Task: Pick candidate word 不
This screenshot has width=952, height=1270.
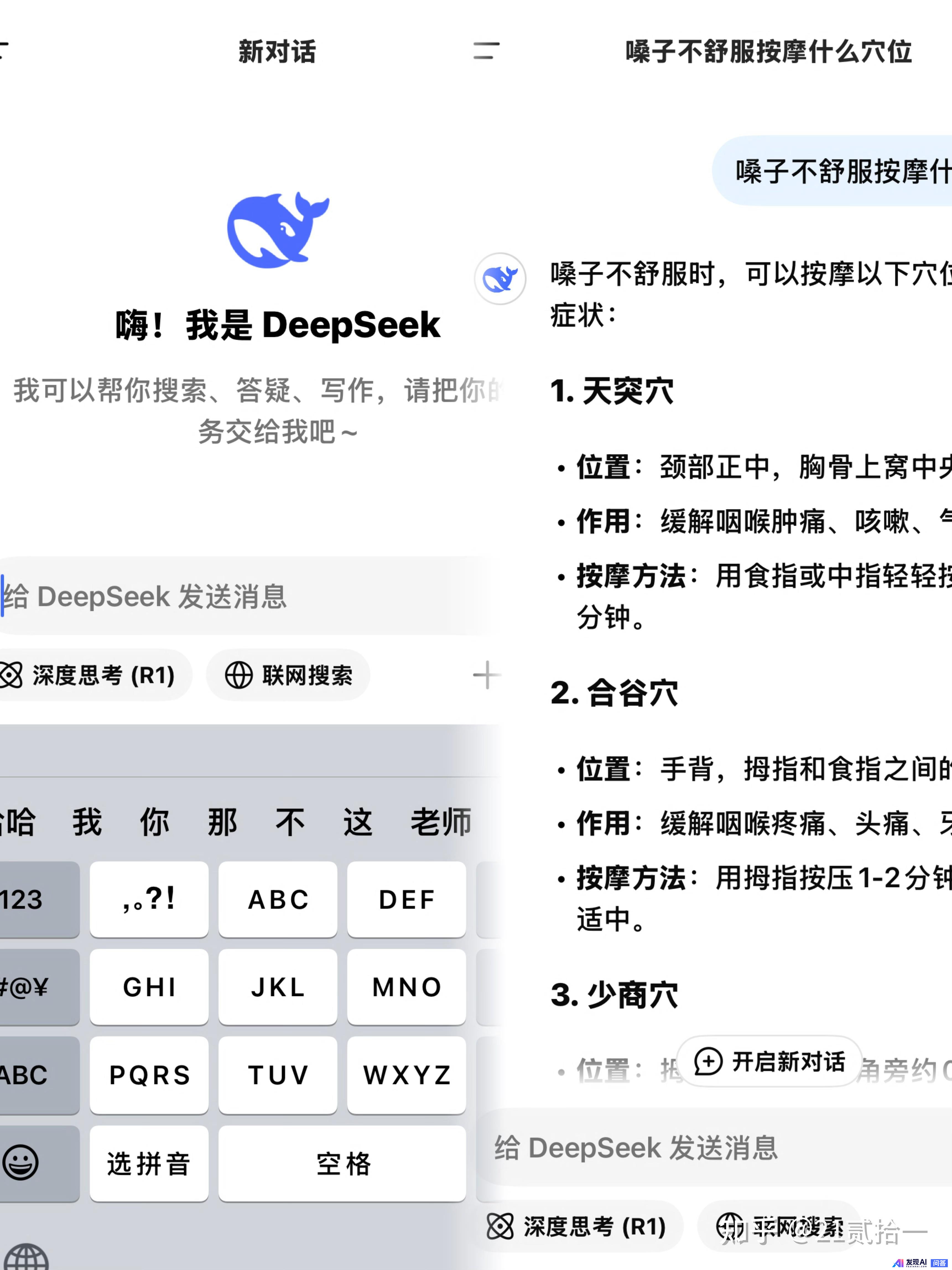Action: (x=290, y=822)
